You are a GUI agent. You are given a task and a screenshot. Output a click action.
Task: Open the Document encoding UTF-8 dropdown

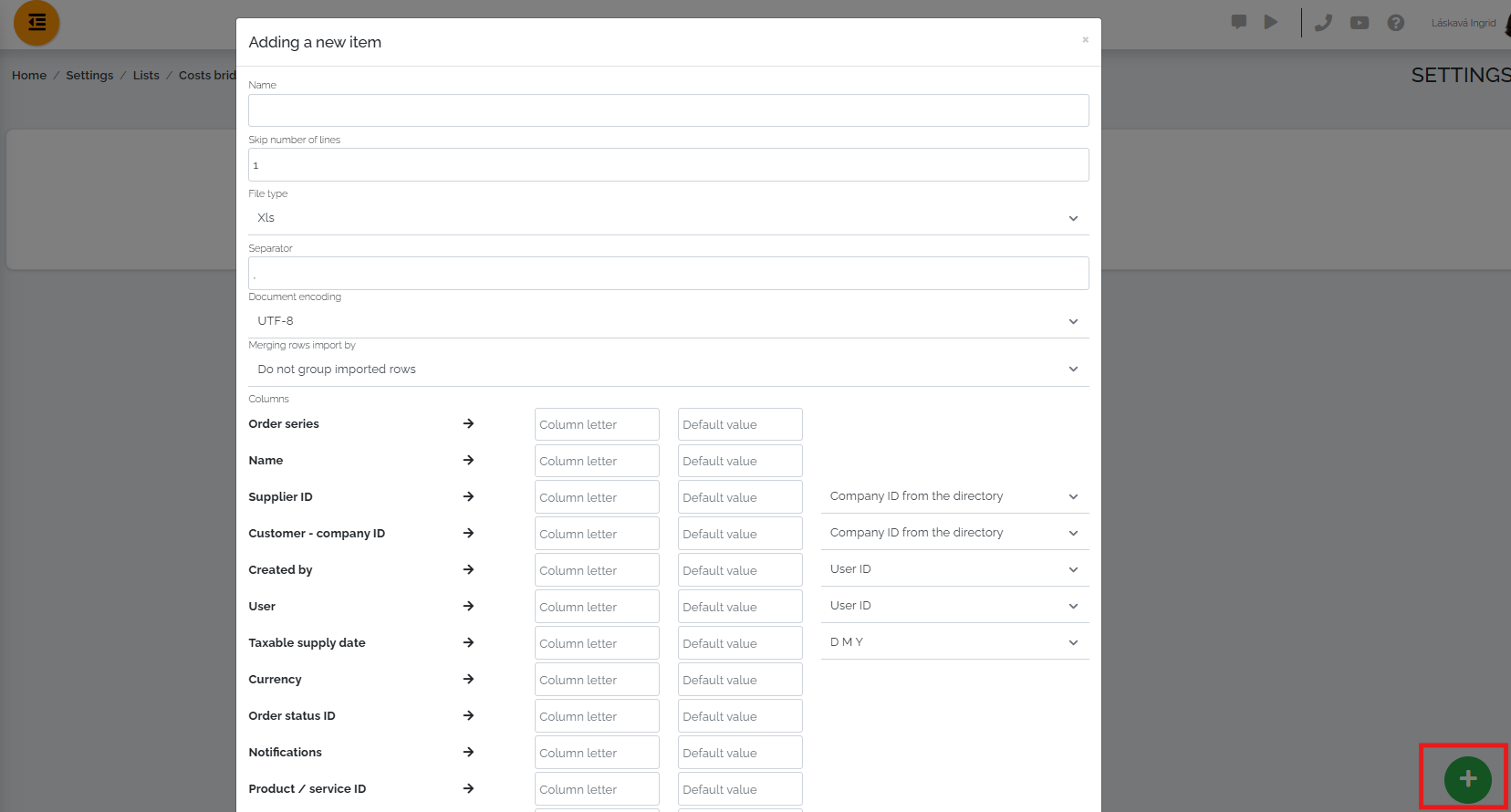coord(669,321)
